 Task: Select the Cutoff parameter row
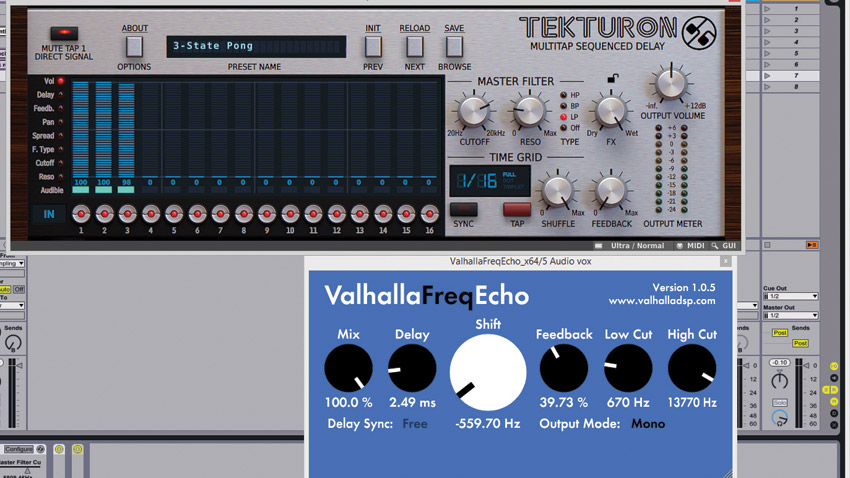tap(49, 163)
